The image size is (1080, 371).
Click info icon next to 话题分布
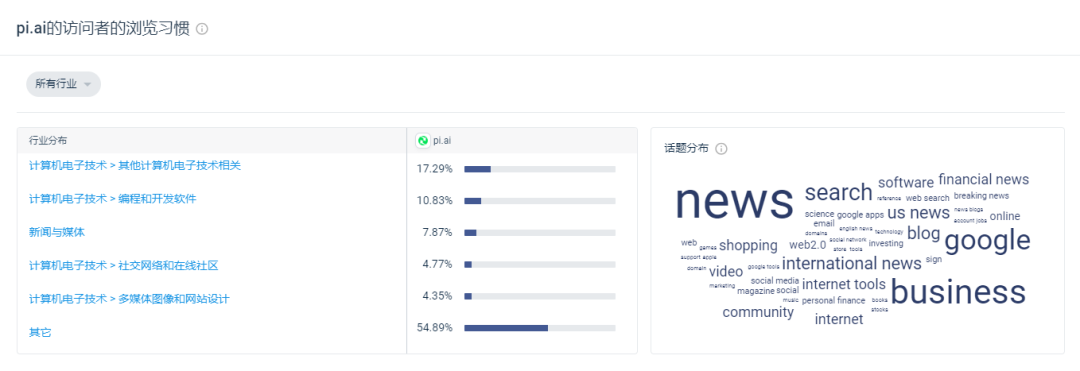(x=721, y=149)
